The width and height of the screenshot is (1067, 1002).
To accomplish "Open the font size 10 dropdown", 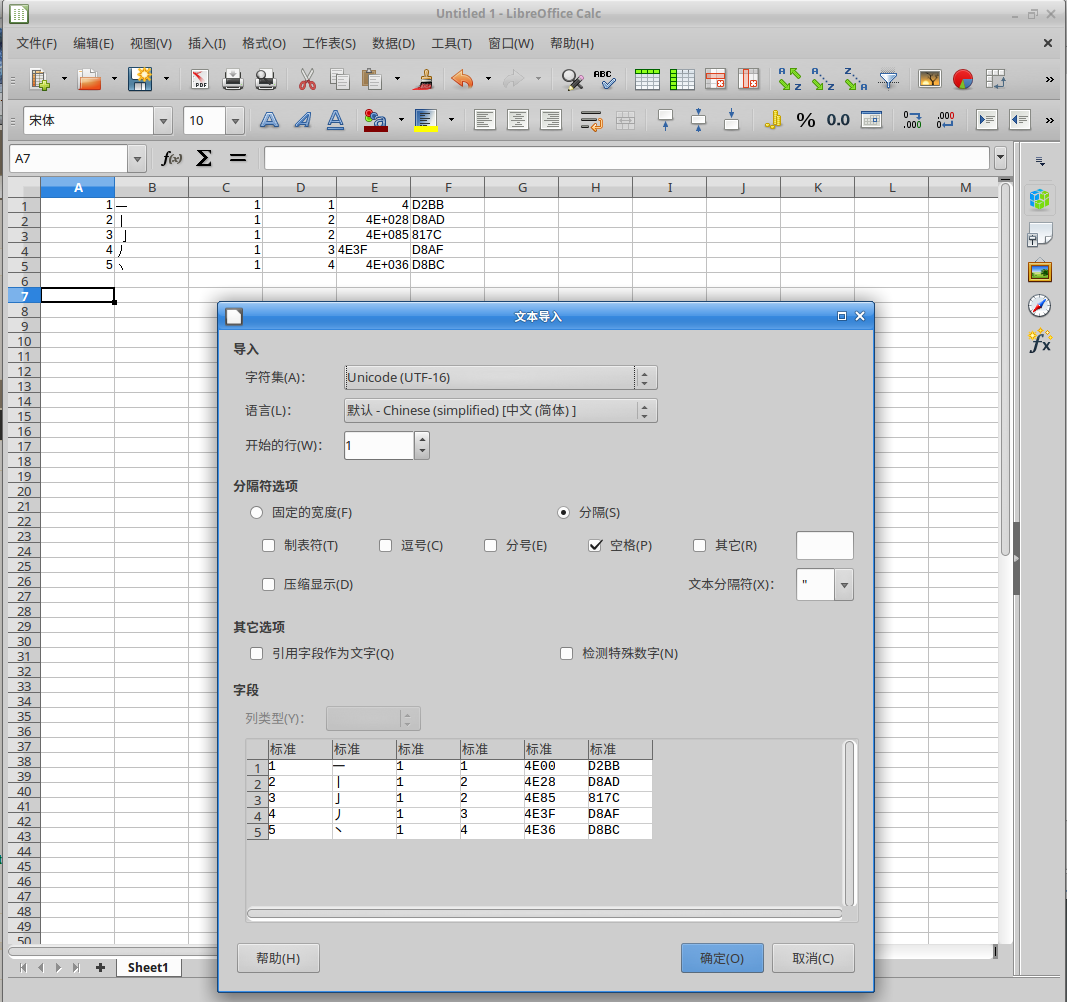I will 235,121.
